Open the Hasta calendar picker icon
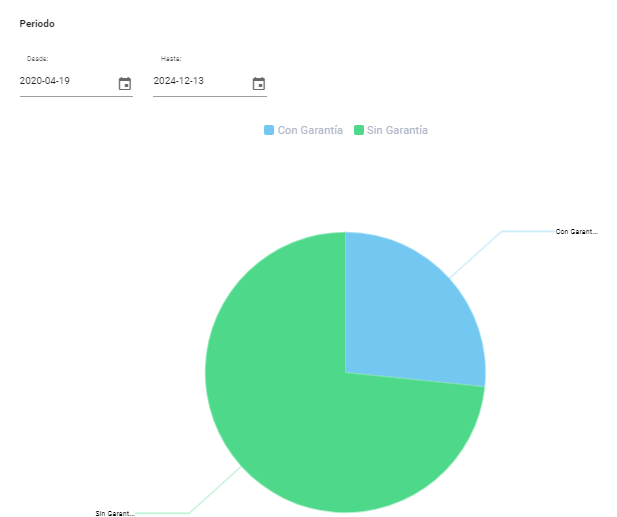Screen dimensions: 617x517 coord(258,84)
